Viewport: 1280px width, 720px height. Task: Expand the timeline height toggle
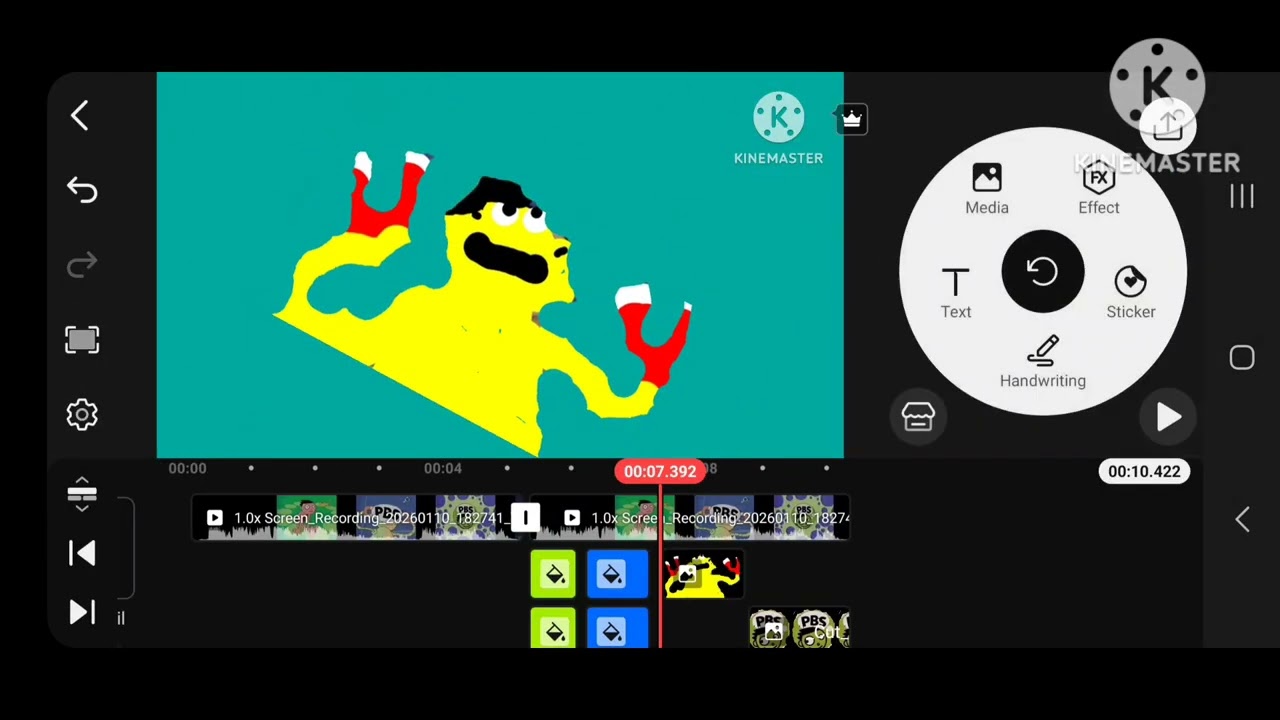[82, 493]
